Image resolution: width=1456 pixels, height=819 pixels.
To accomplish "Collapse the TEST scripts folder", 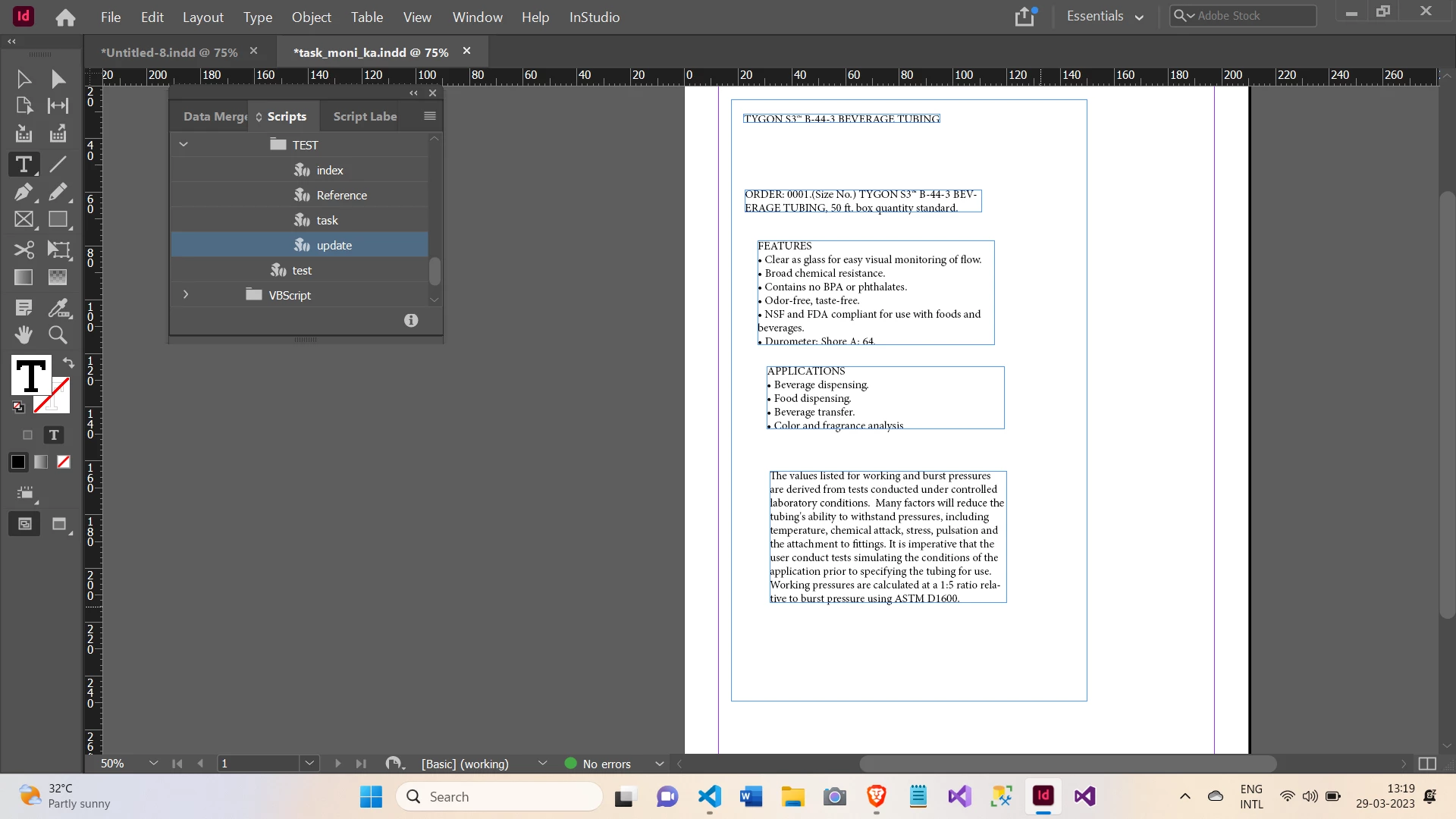I will pyautogui.click(x=184, y=144).
